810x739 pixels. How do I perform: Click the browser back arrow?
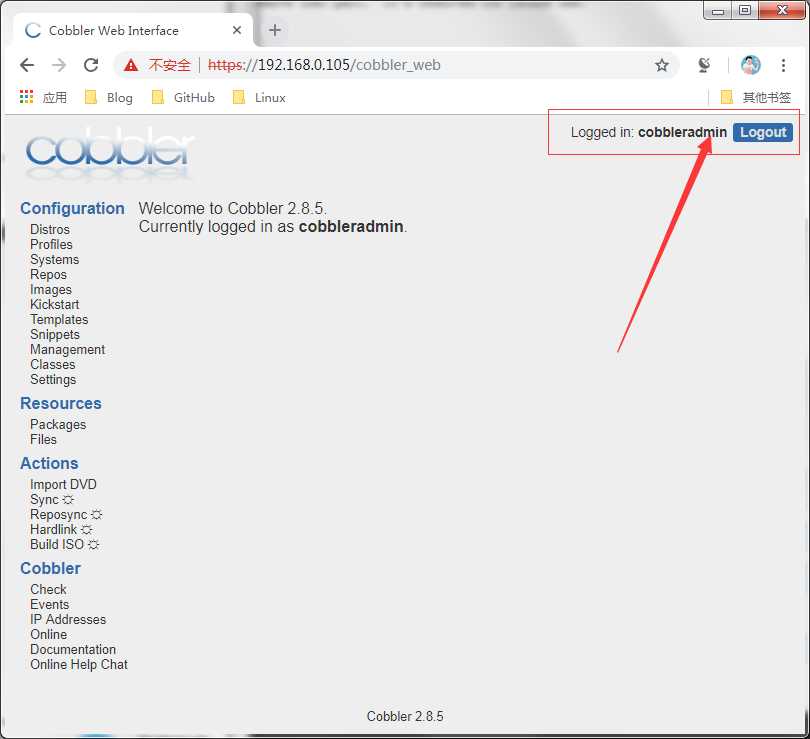pos(27,65)
